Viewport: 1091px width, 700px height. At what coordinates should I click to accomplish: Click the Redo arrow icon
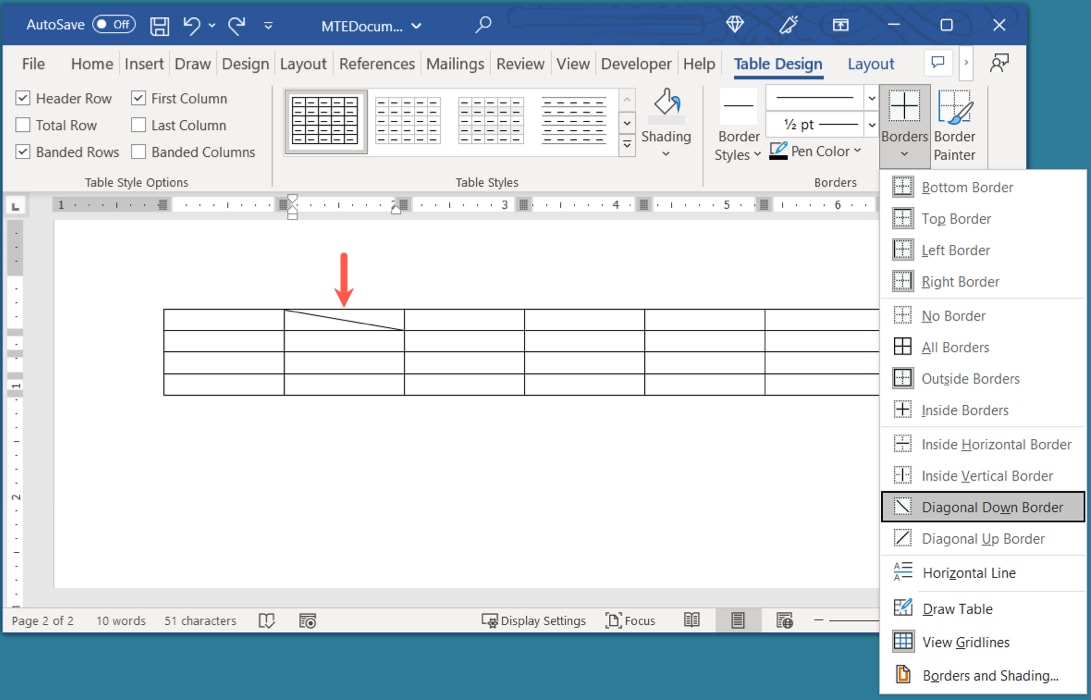coord(237,25)
